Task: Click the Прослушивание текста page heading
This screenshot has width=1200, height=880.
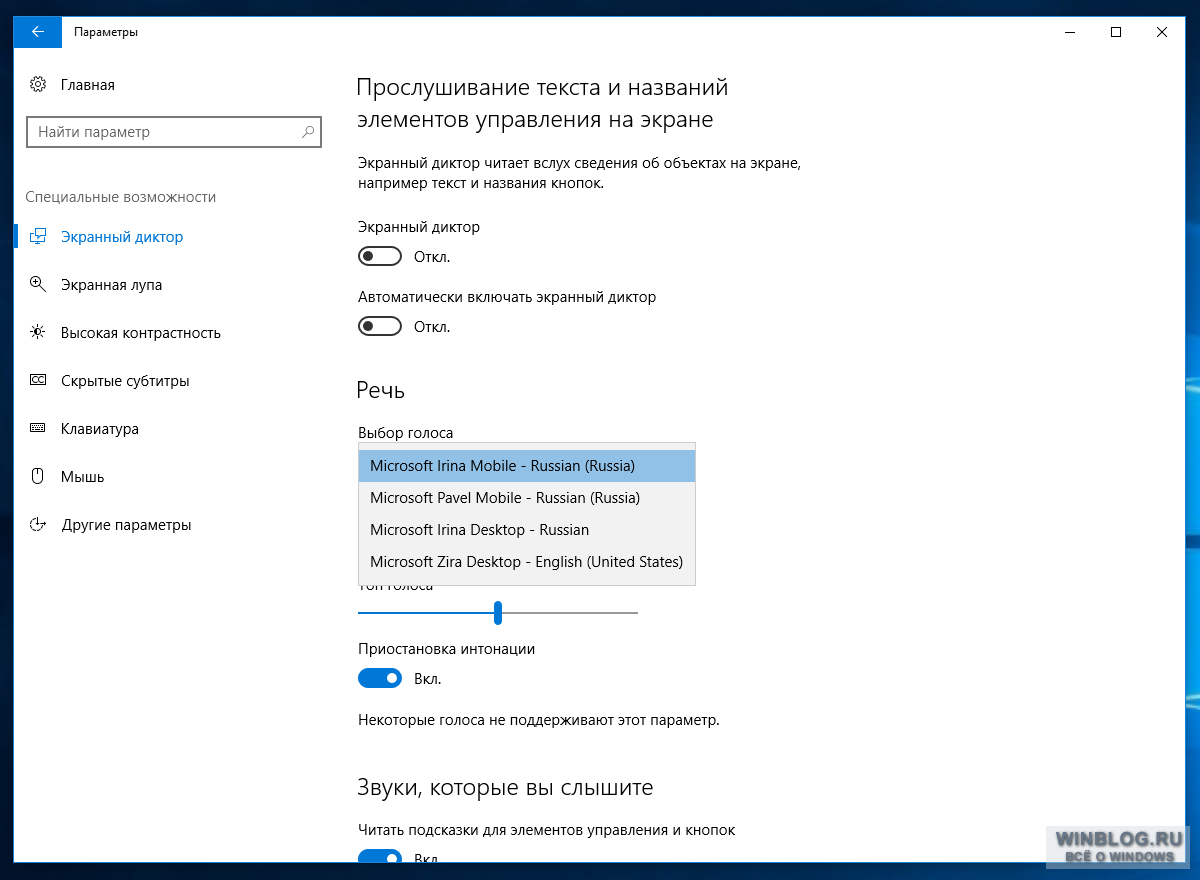Action: (x=543, y=103)
